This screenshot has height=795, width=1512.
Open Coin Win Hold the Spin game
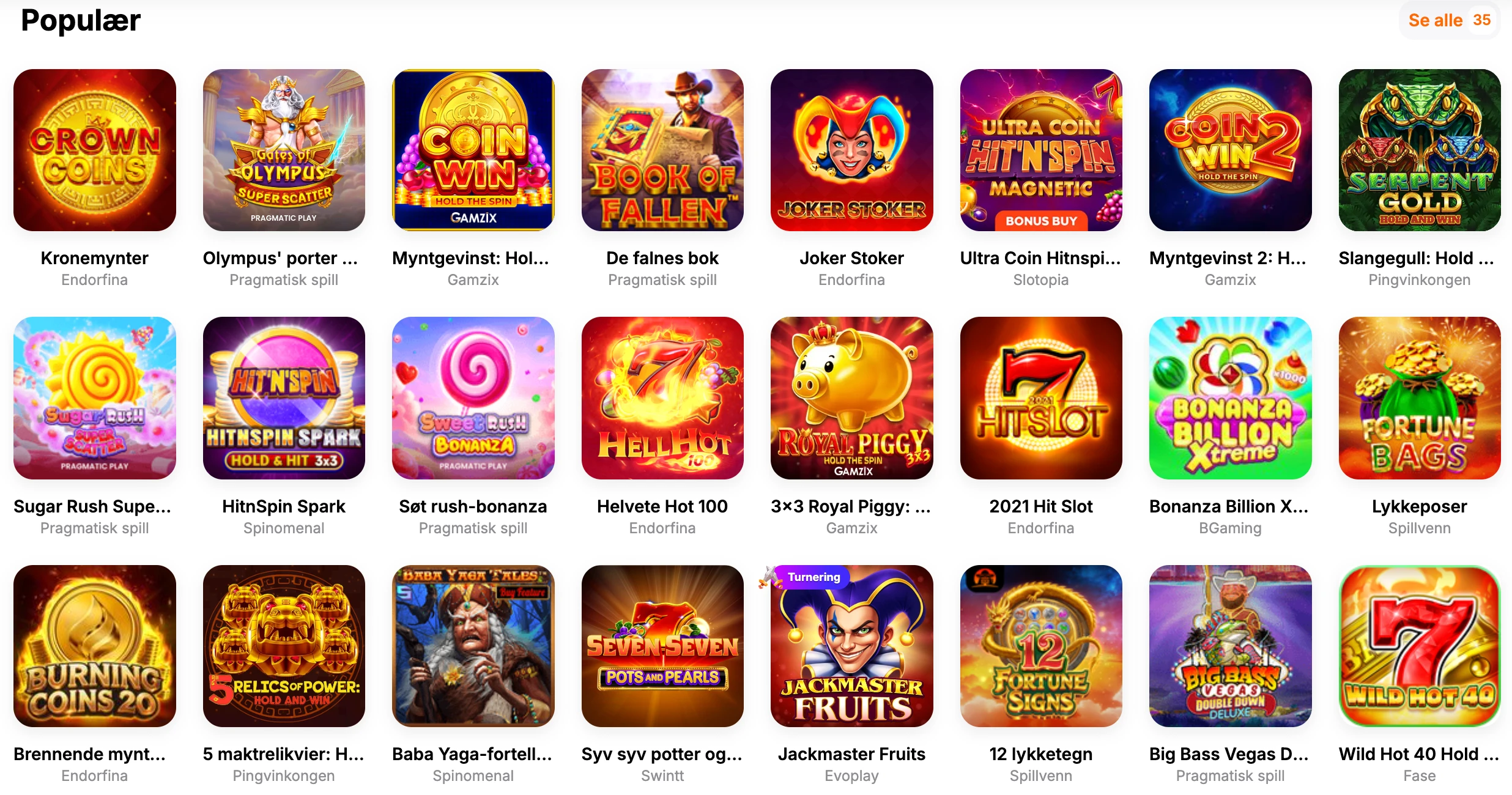(473, 150)
